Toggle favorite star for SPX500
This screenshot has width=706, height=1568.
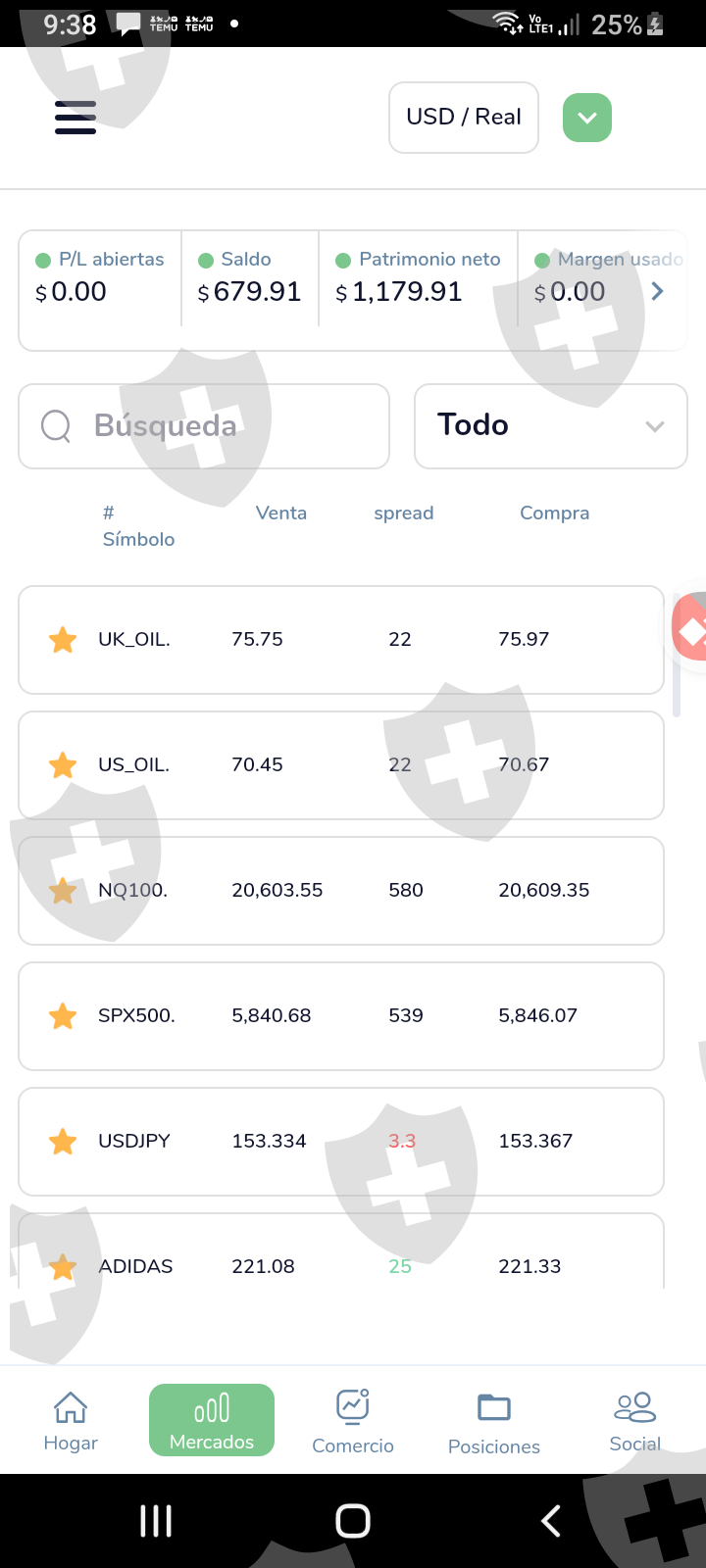tap(63, 1016)
